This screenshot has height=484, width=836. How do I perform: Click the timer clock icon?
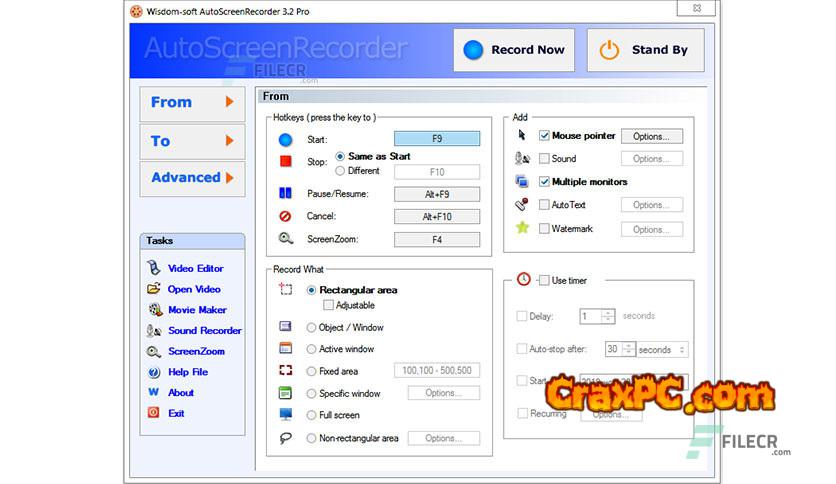click(524, 279)
